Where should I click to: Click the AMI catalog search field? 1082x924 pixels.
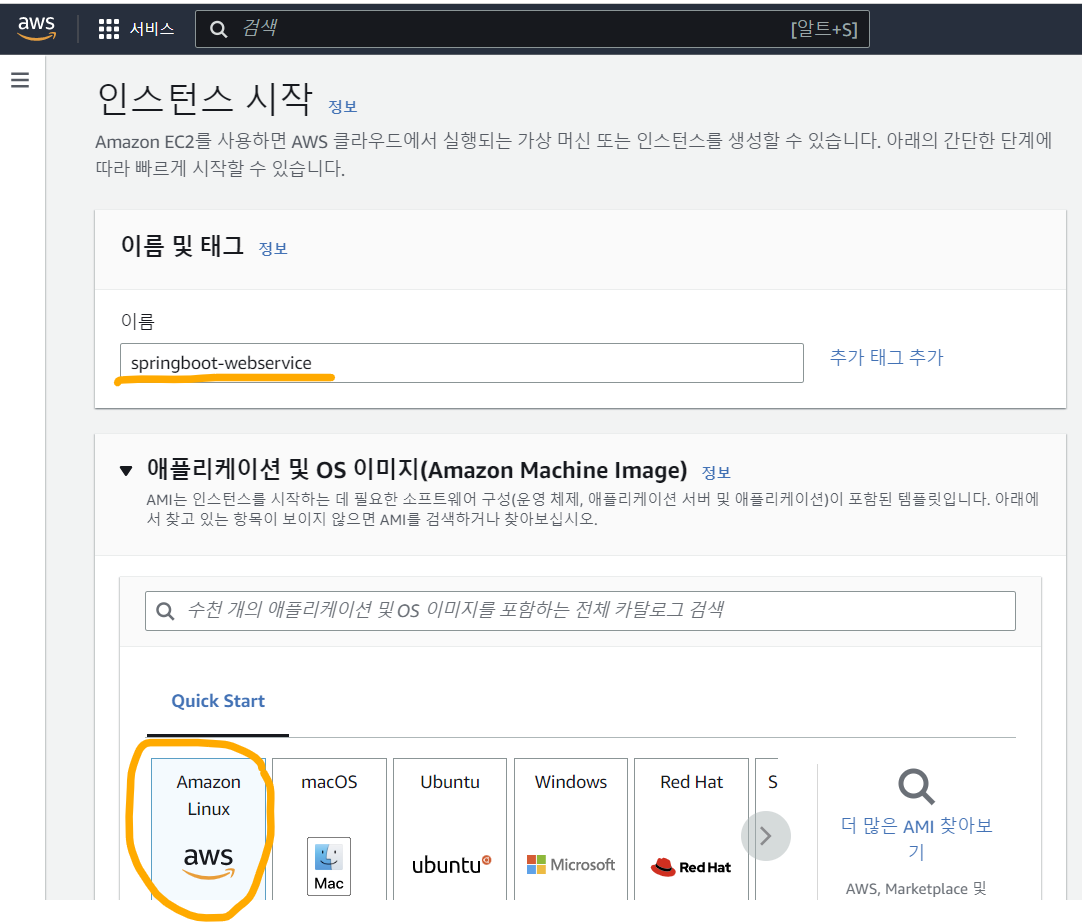[580, 611]
